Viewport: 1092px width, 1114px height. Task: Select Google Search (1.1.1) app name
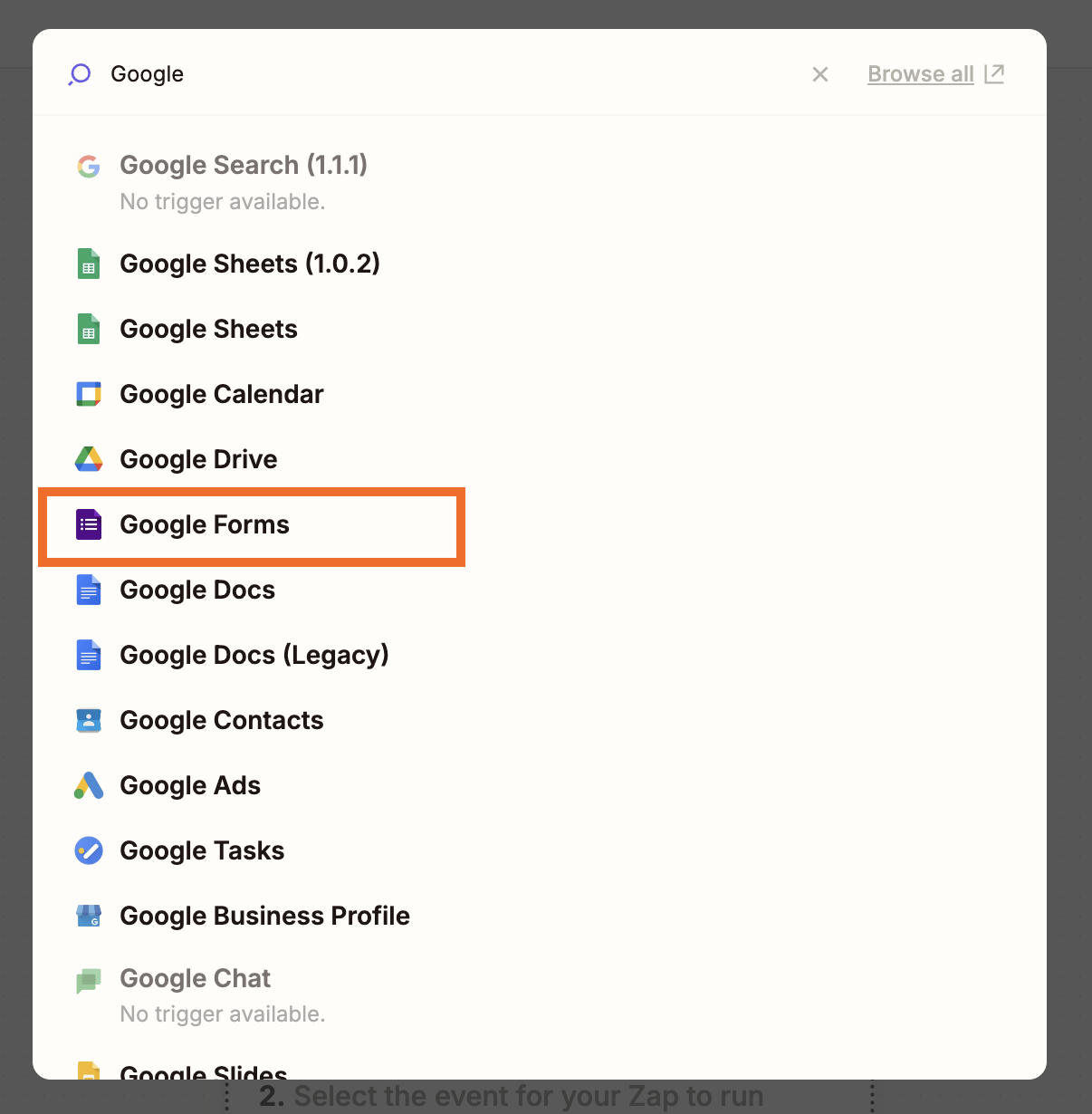click(x=244, y=165)
